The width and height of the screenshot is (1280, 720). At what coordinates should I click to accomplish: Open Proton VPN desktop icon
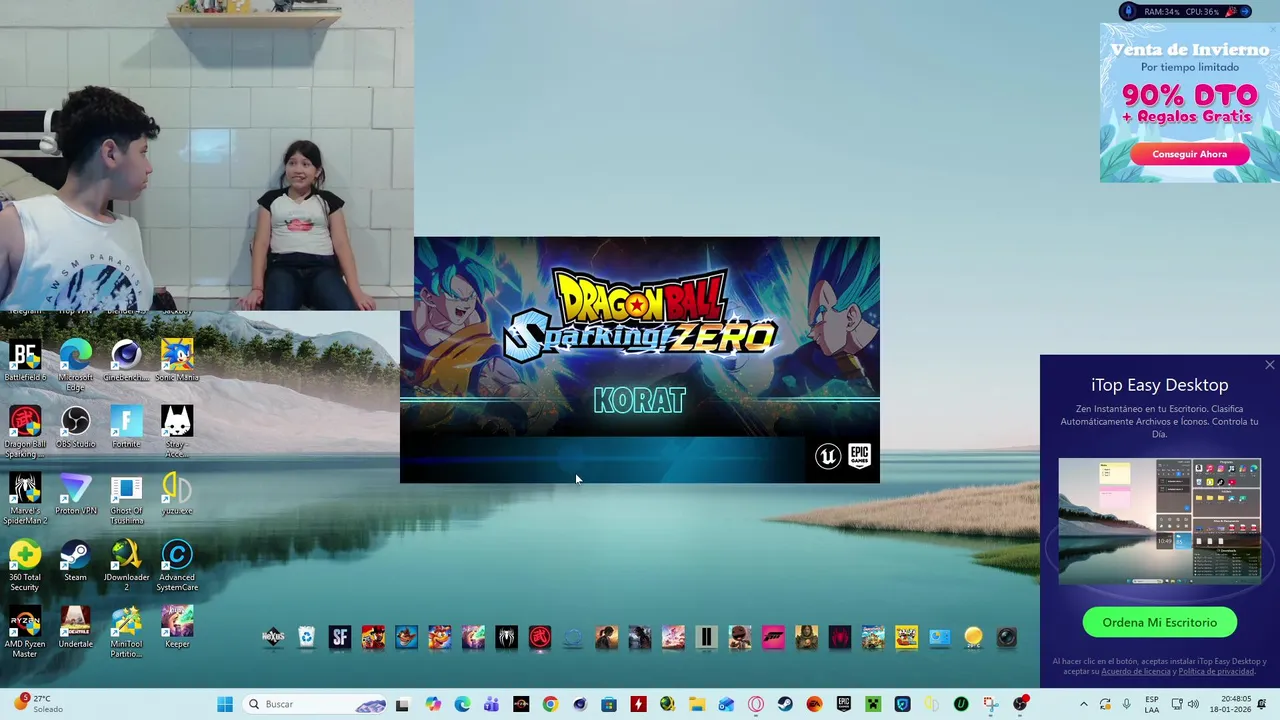(75, 495)
